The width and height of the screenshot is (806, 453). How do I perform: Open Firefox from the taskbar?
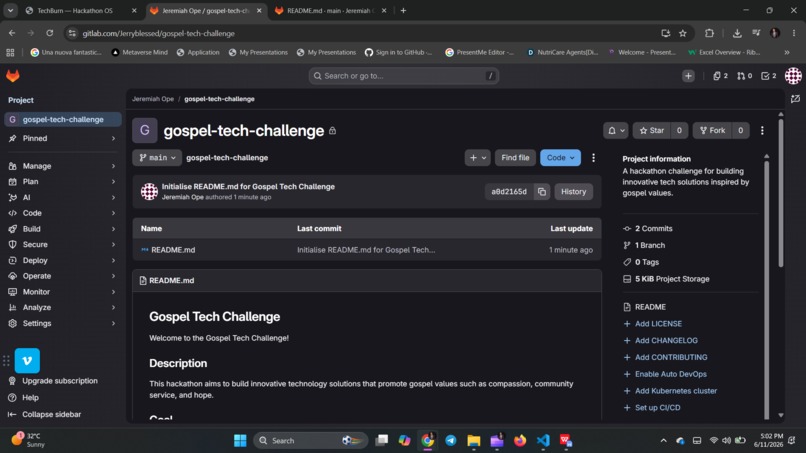[520, 441]
